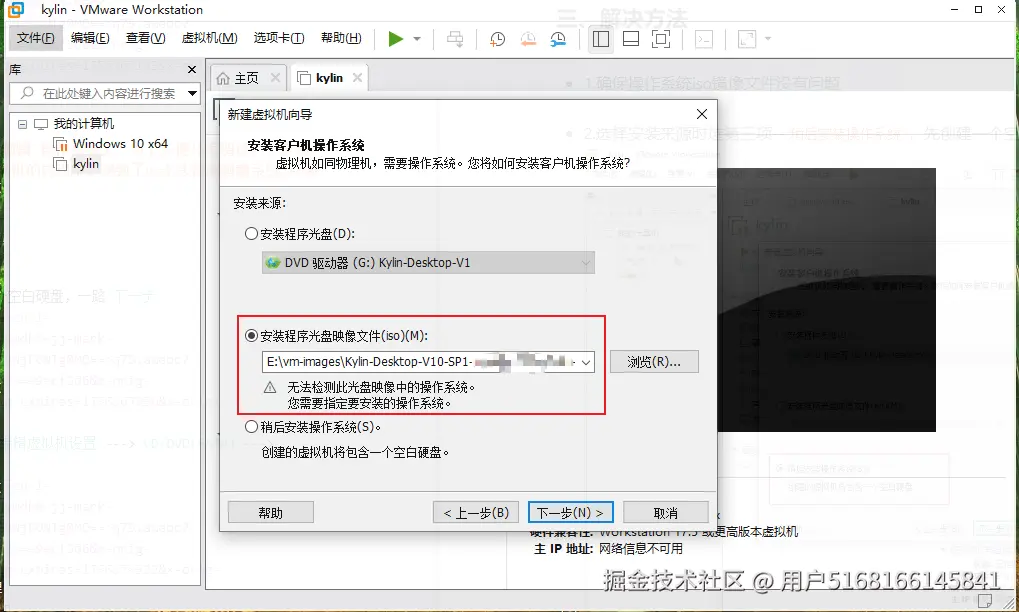This screenshot has width=1019, height=612.
Task: Close the 主页 tab
Action: 276,78
